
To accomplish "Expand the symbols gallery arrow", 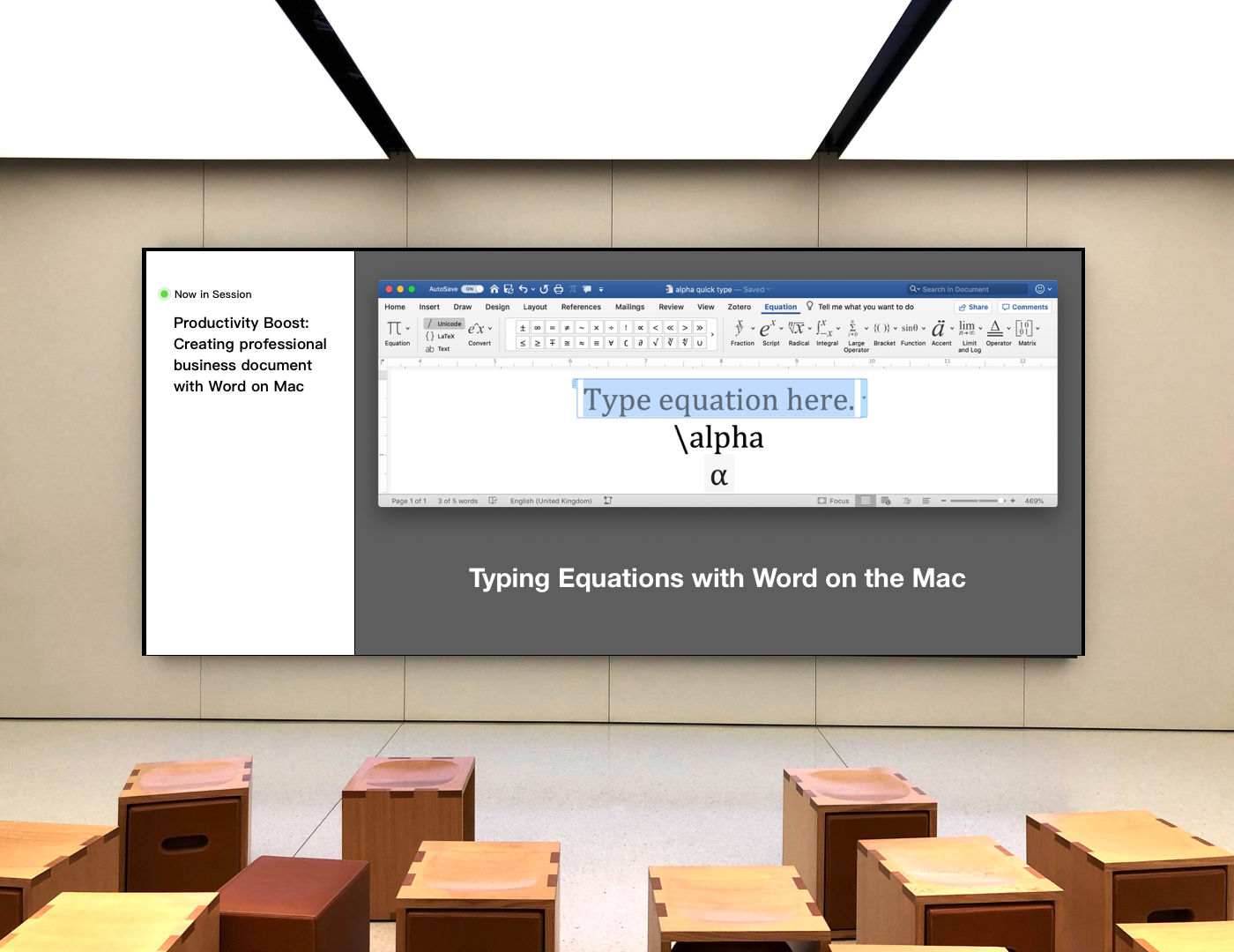I will [712, 335].
